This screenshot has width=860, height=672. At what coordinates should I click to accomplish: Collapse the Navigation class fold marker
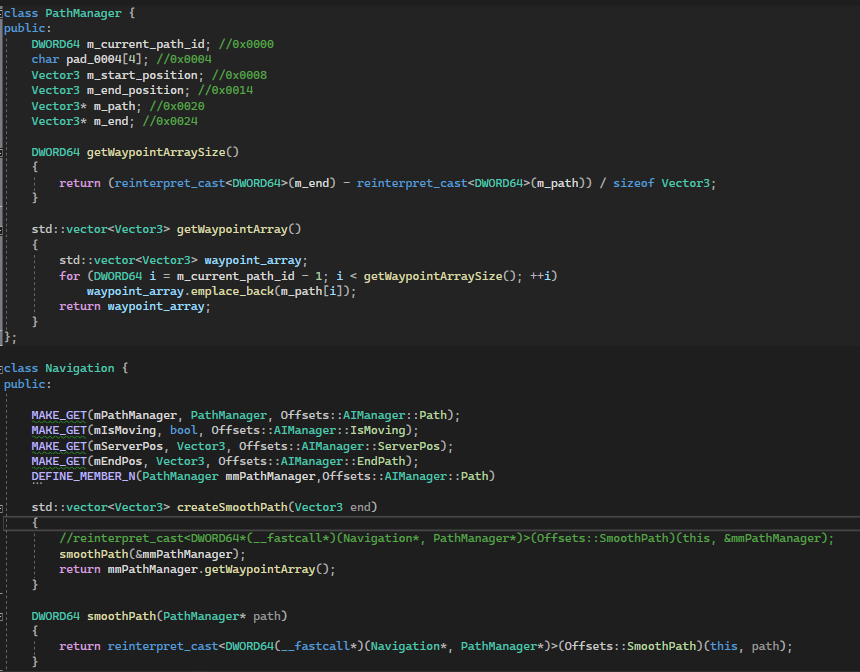coord(3,368)
